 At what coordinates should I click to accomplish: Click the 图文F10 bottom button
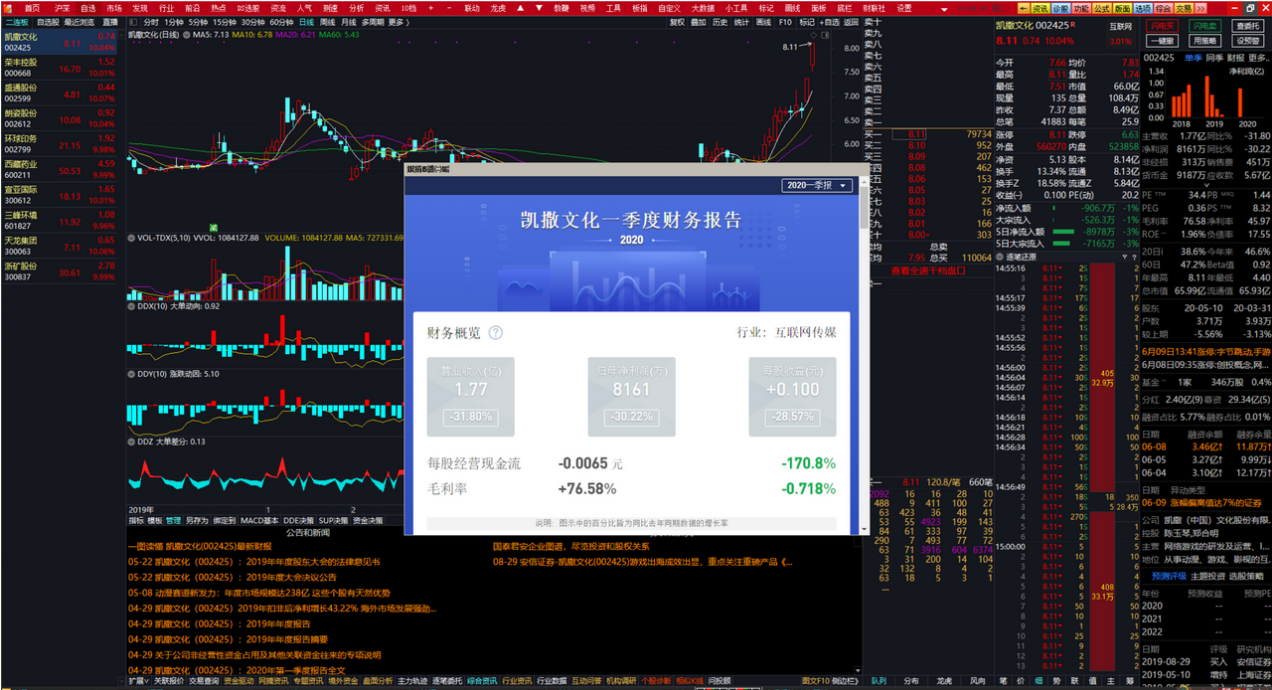click(816, 680)
